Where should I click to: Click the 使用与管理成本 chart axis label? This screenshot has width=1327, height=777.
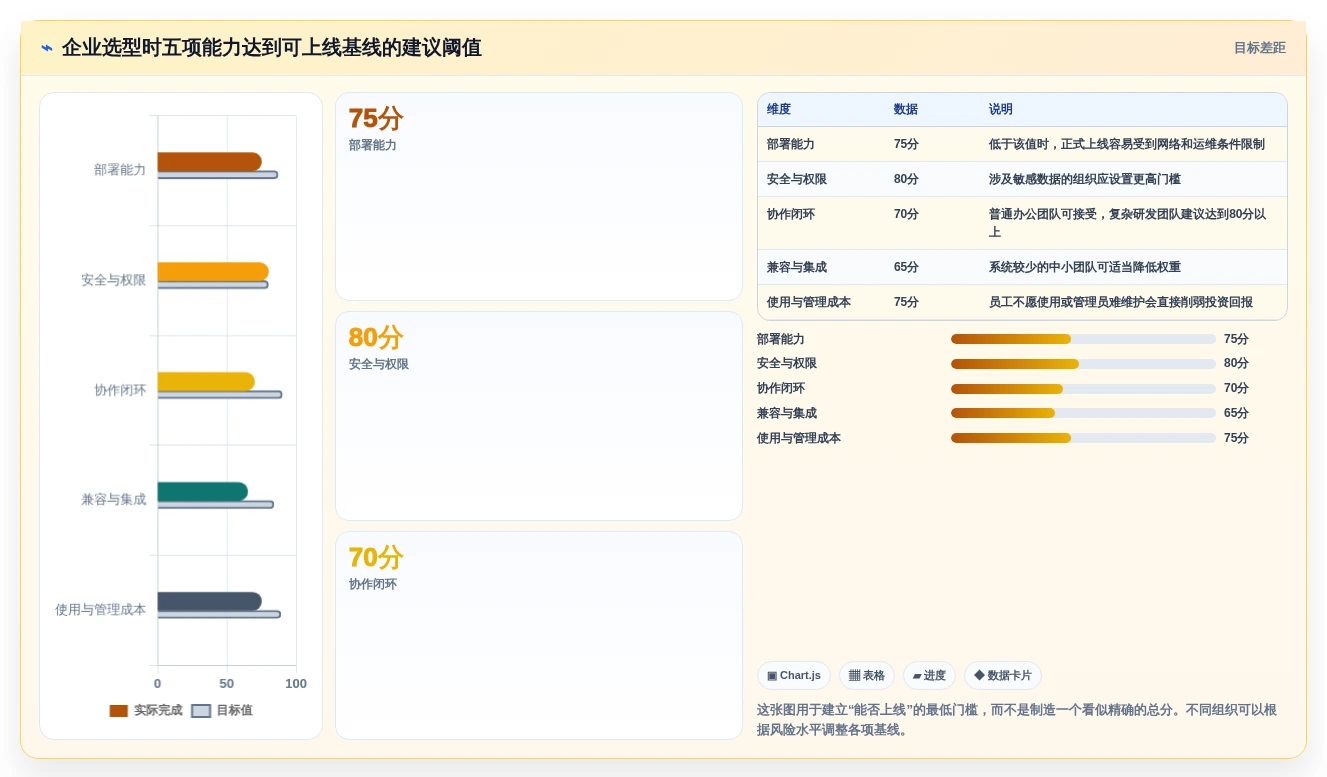point(101,609)
